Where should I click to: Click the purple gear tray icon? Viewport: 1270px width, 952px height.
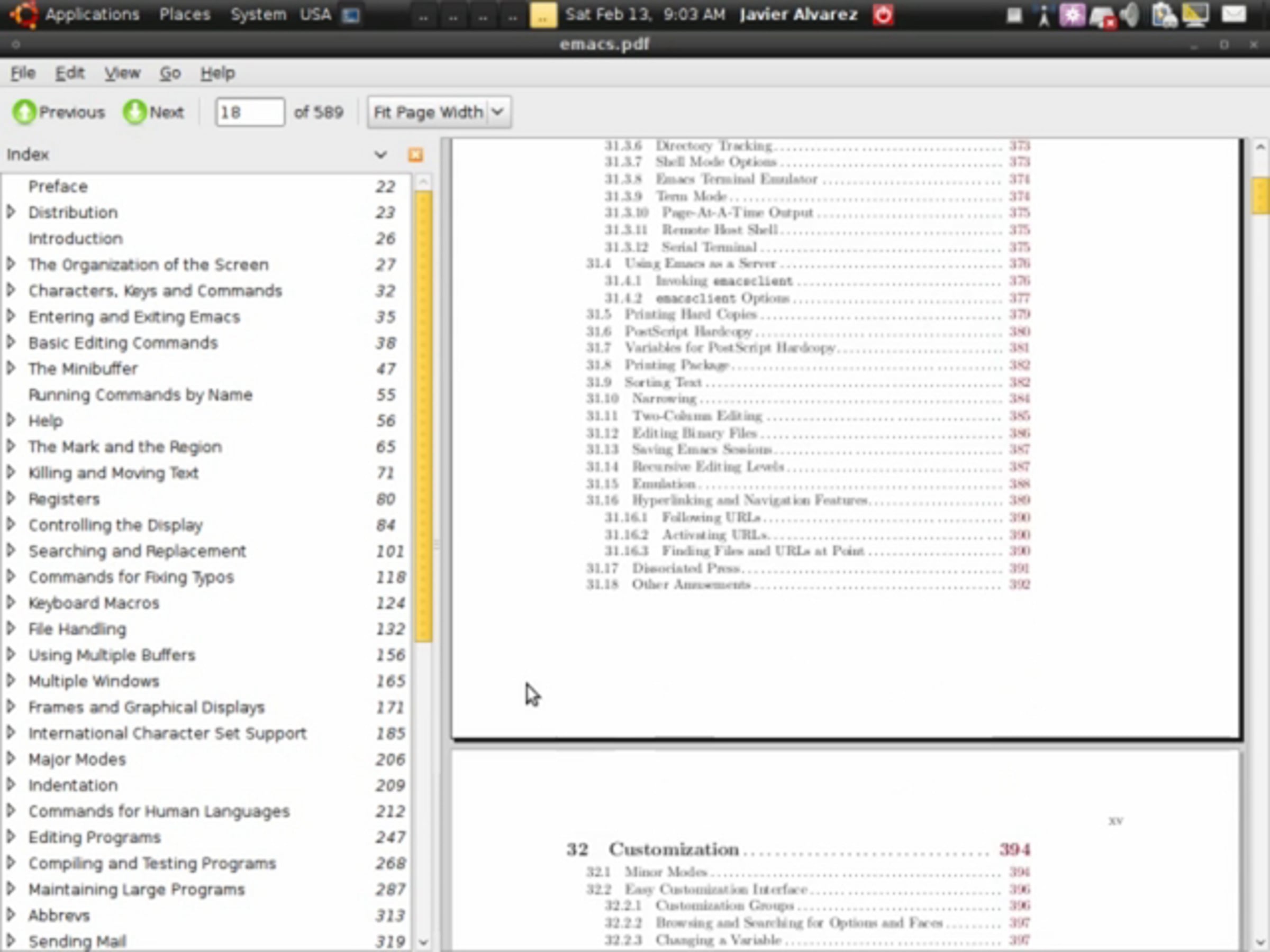click(1072, 14)
